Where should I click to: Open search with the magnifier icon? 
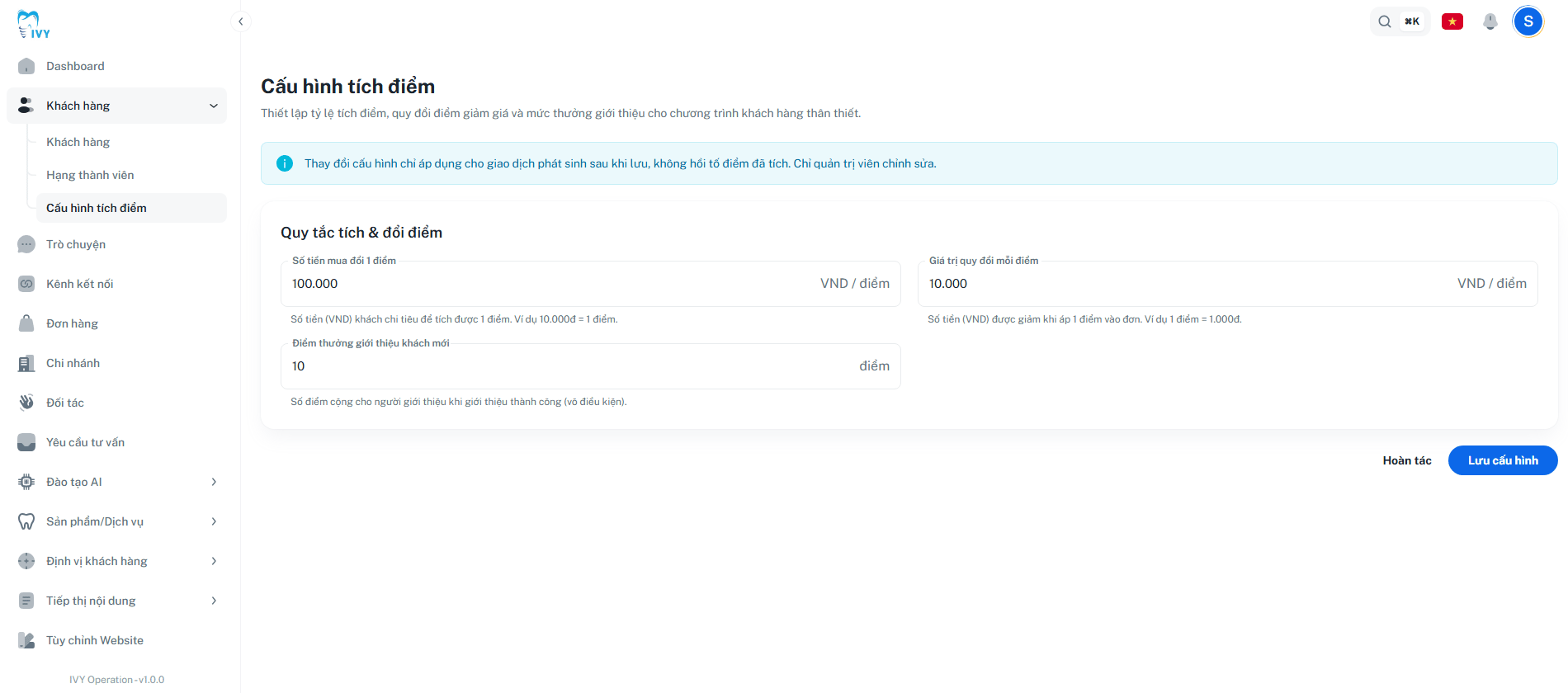[x=1385, y=21]
